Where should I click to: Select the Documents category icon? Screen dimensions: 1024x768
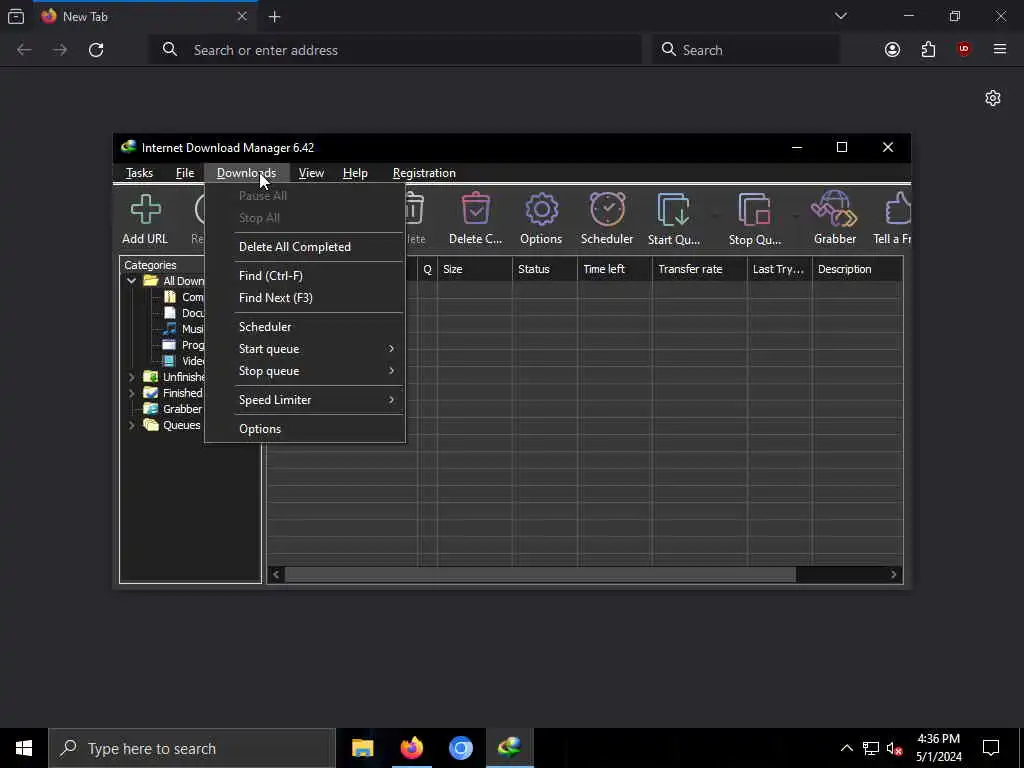coord(170,313)
